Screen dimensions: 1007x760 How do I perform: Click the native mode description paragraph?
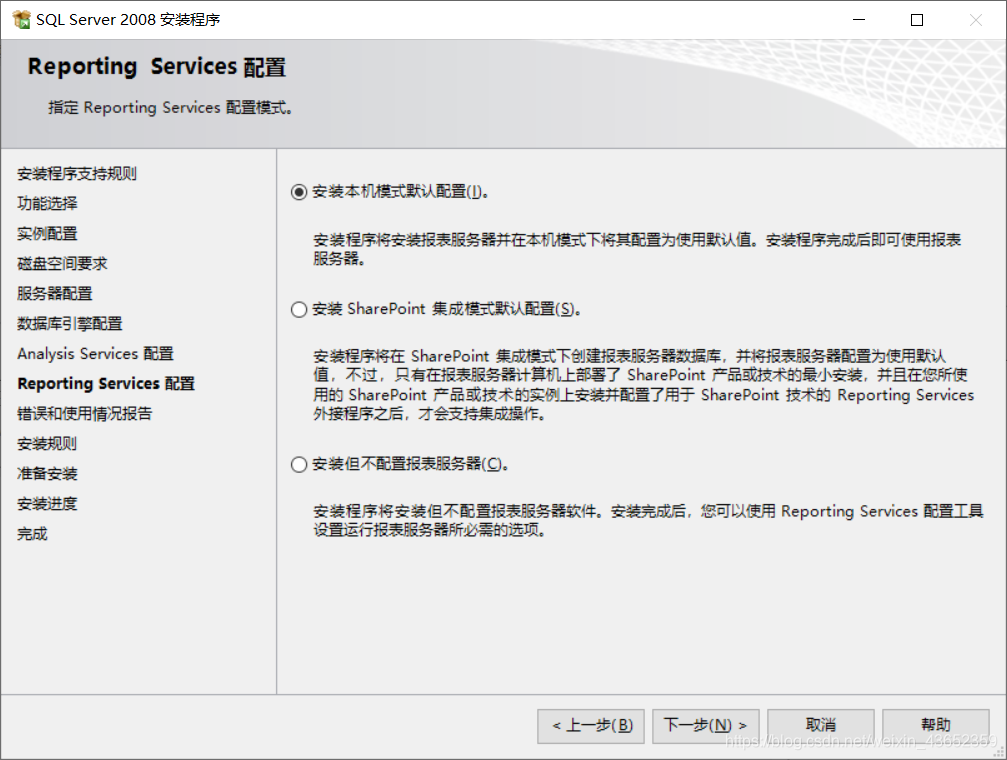coord(637,249)
